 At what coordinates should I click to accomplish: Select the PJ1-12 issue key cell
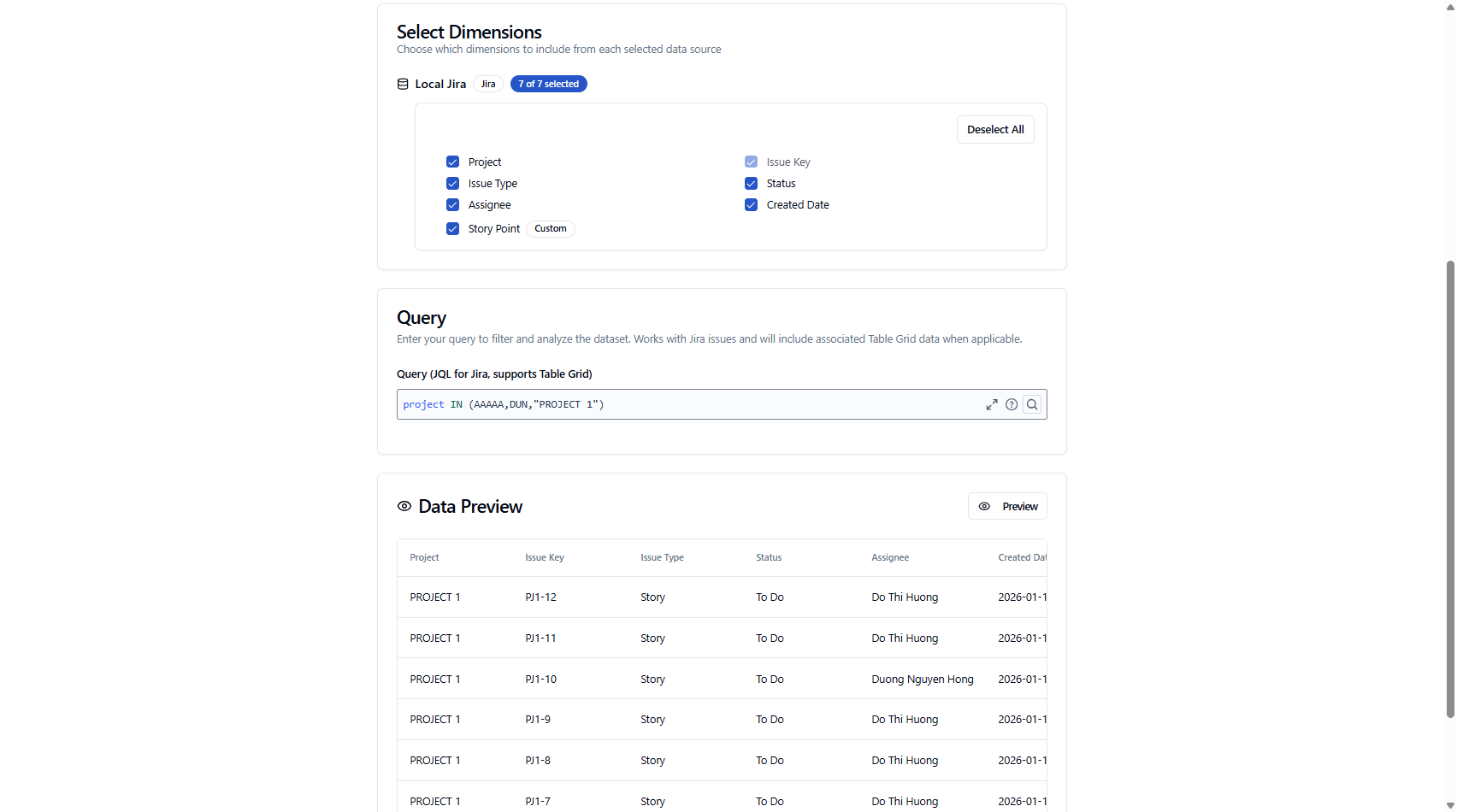540,597
